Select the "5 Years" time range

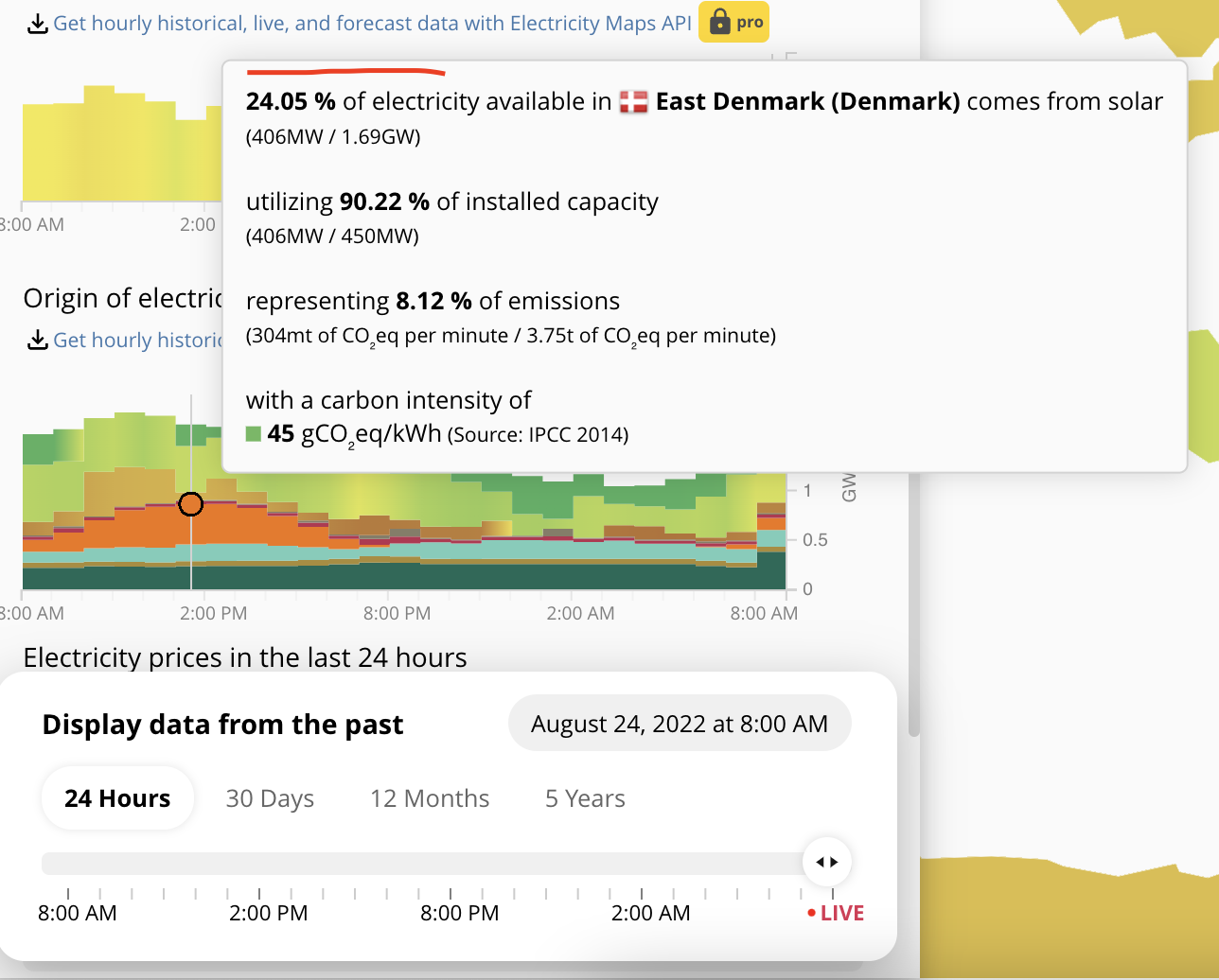585,798
